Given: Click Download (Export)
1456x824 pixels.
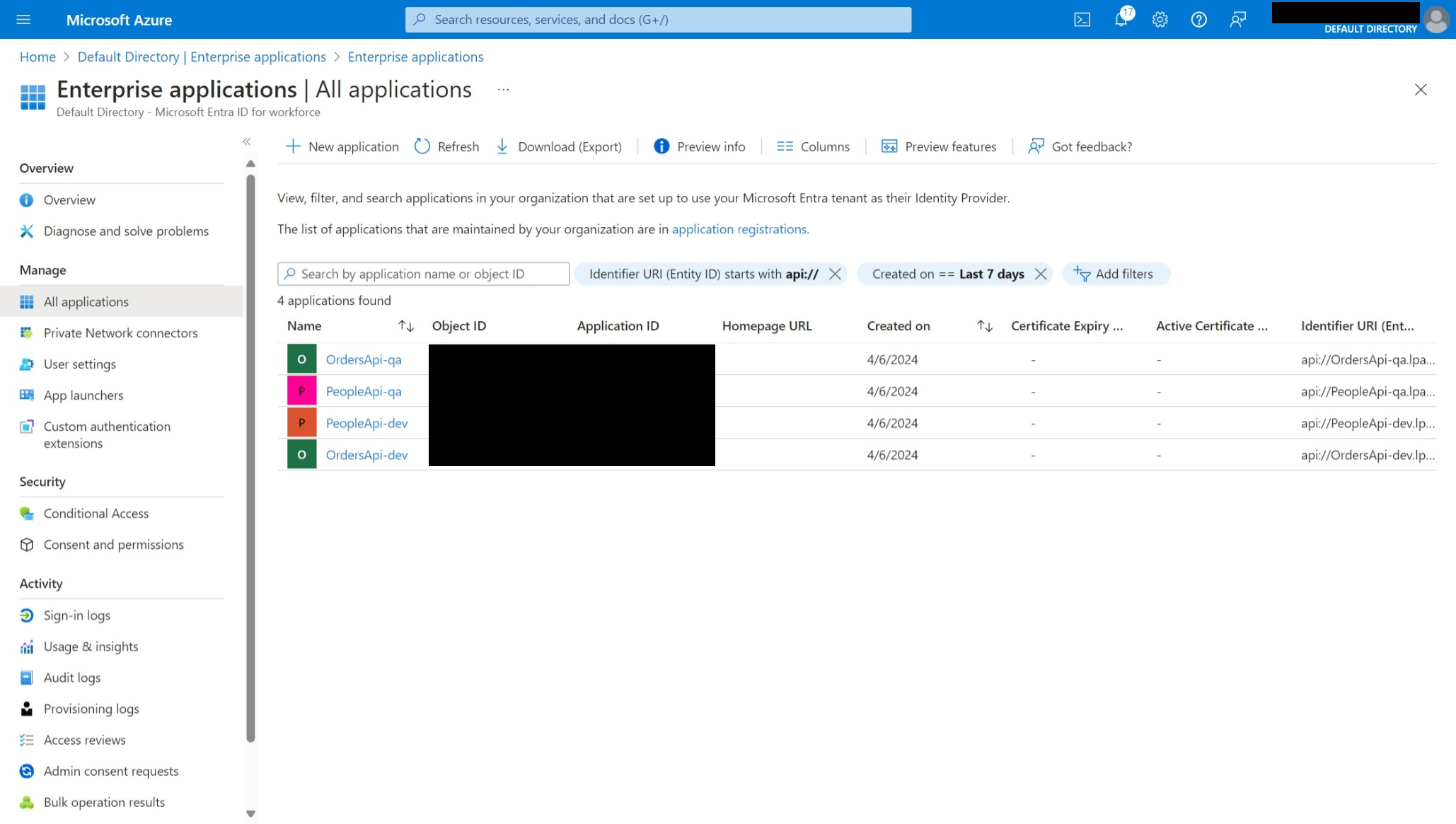Looking at the screenshot, I should click(559, 146).
